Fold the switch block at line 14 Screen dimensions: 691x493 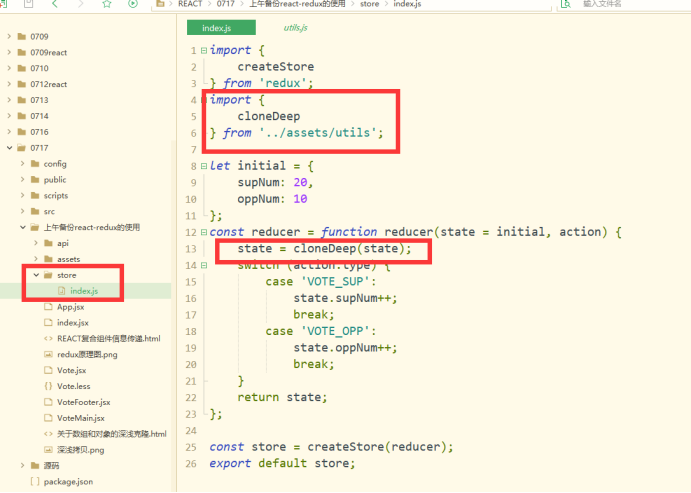click(204, 265)
